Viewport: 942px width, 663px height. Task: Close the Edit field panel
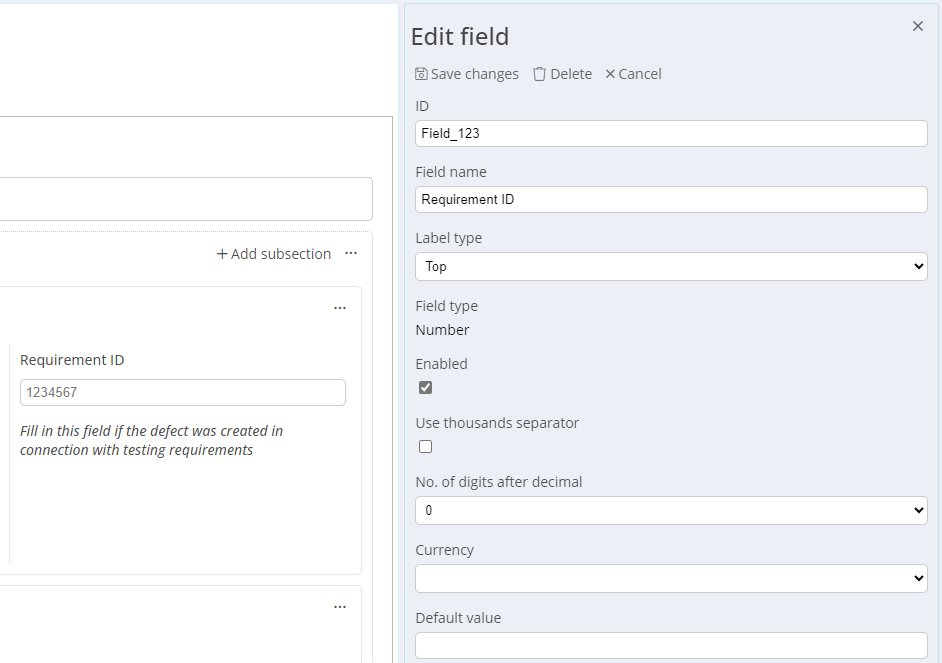[917, 26]
